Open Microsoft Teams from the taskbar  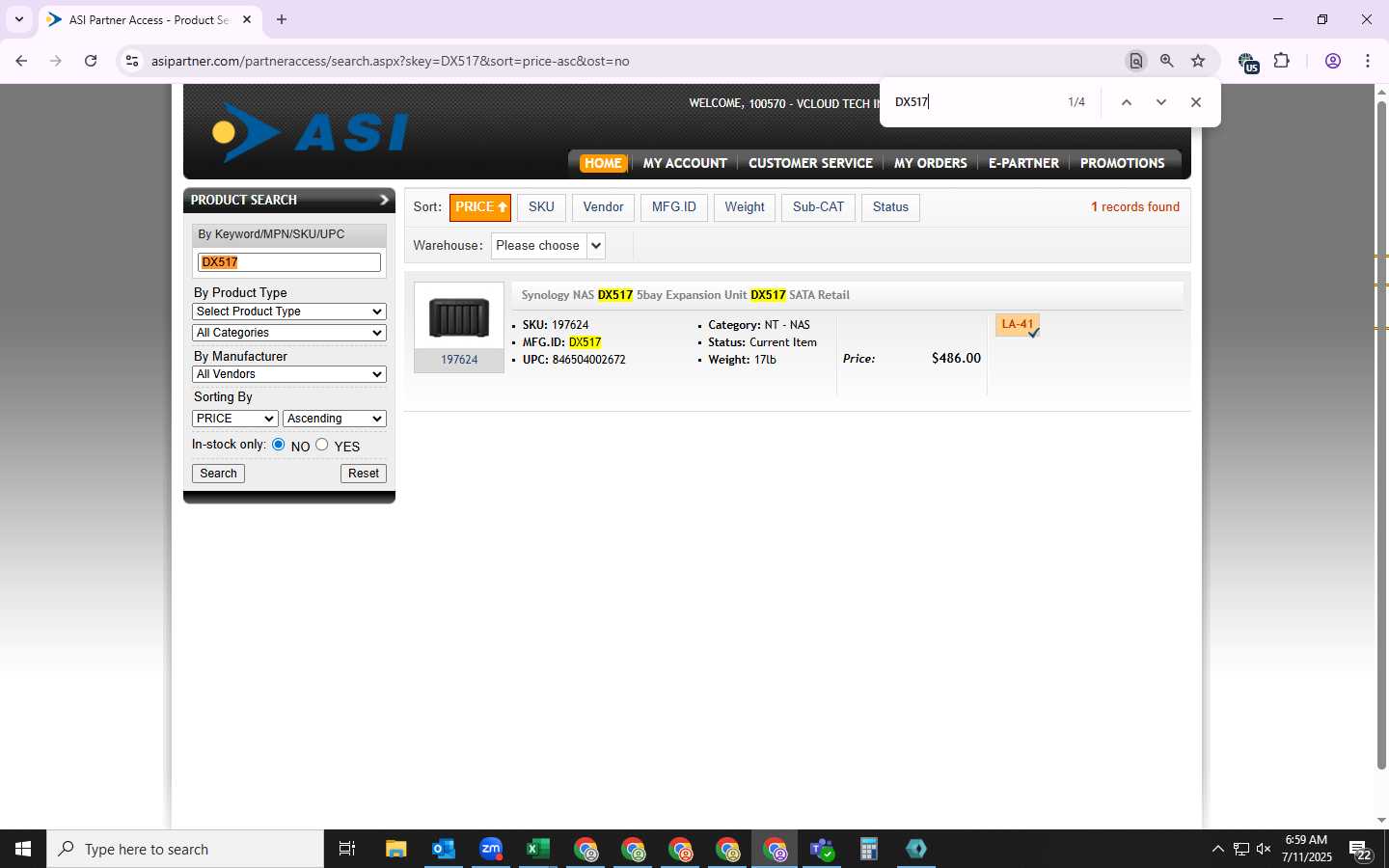(x=822, y=849)
